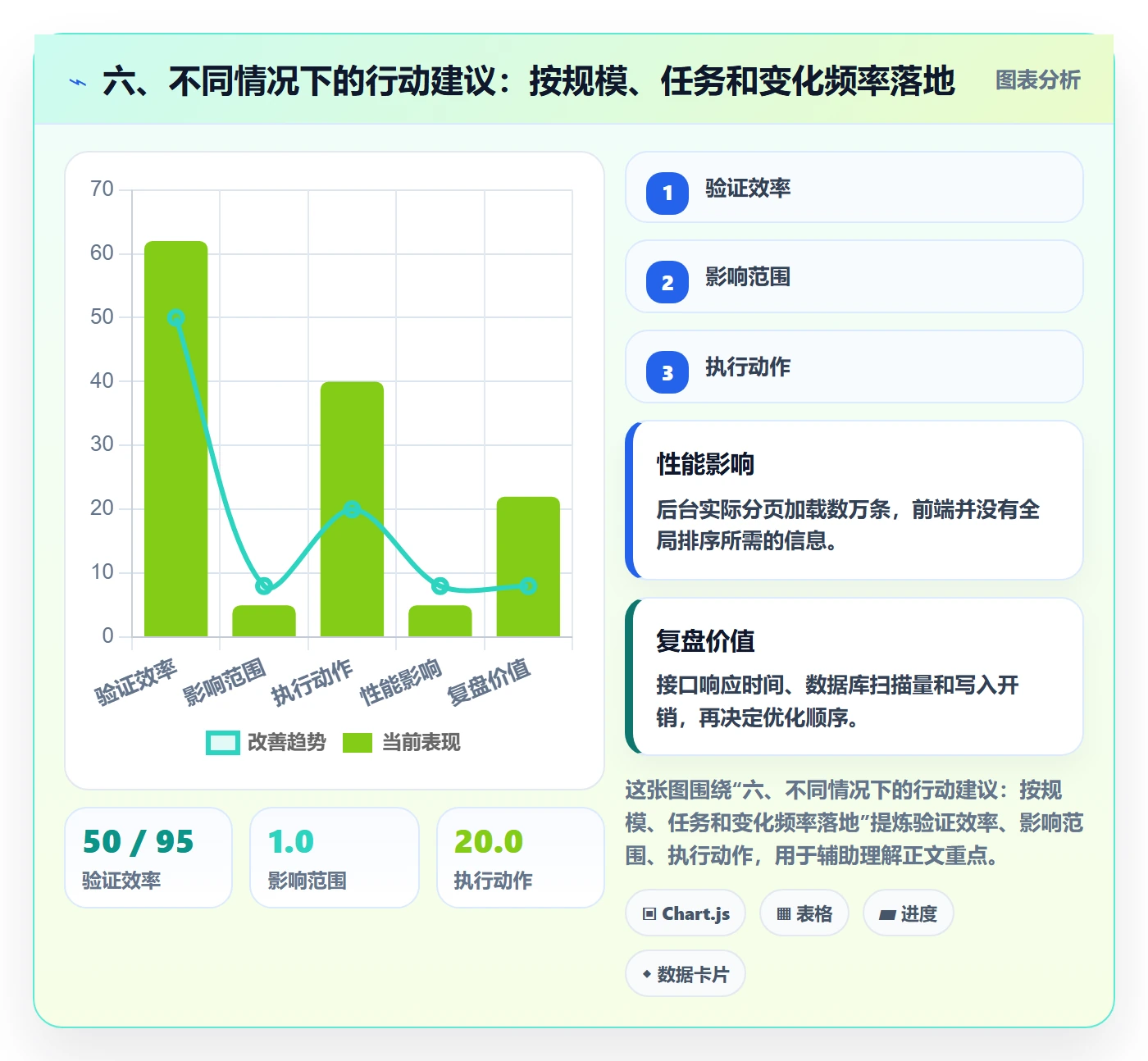Click the bar icon in the 进度 tag
1148x1061 pixels.
click(x=887, y=914)
